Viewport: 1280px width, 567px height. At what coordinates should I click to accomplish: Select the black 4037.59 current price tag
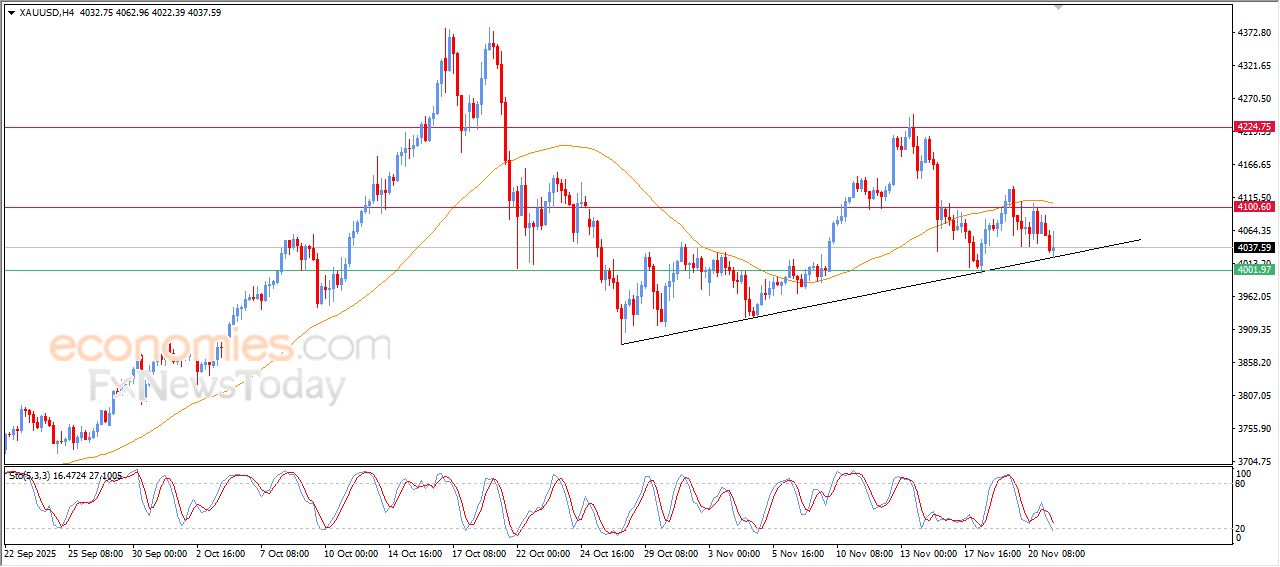[1254, 248]
